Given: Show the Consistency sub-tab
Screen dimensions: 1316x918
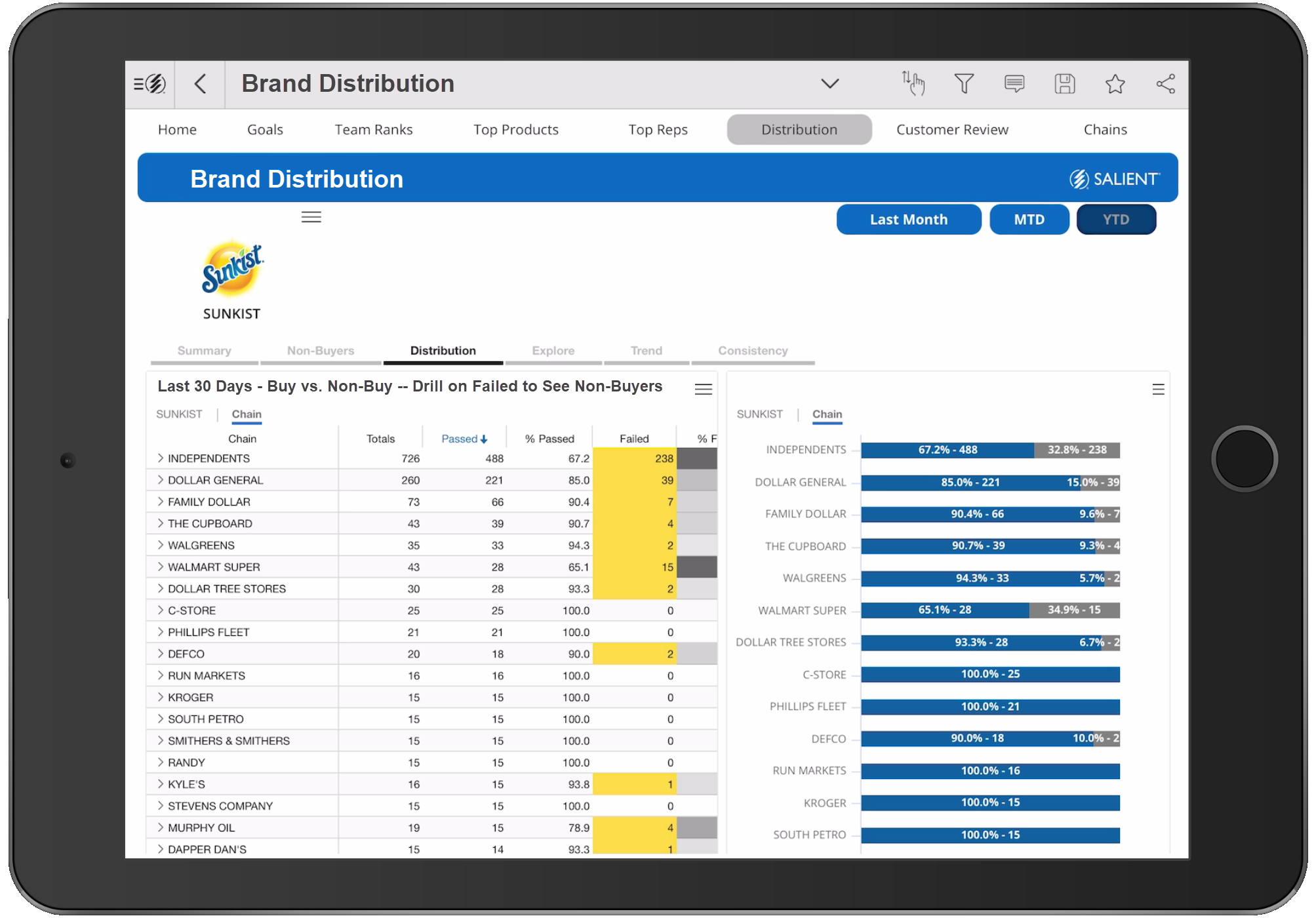Looking at the screenshot, I should point(753,351).
